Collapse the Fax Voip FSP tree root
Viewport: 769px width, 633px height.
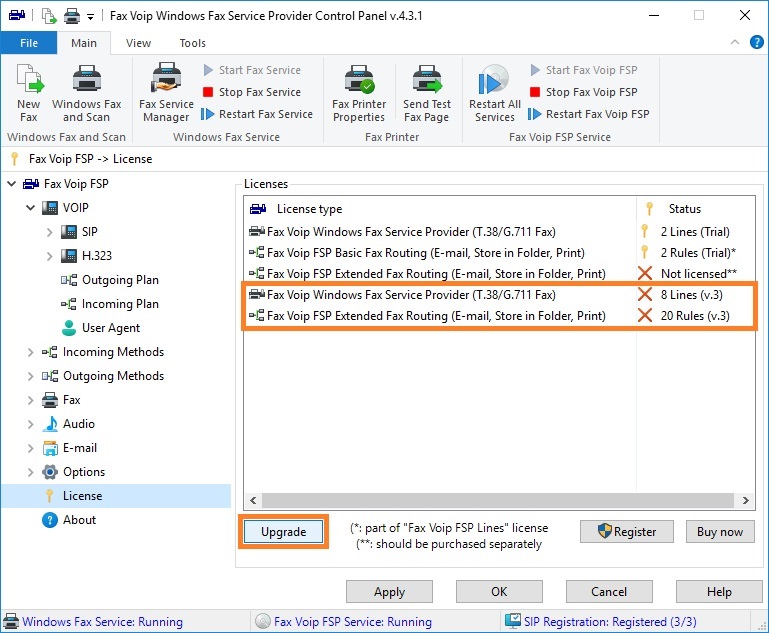pos(11,184)
